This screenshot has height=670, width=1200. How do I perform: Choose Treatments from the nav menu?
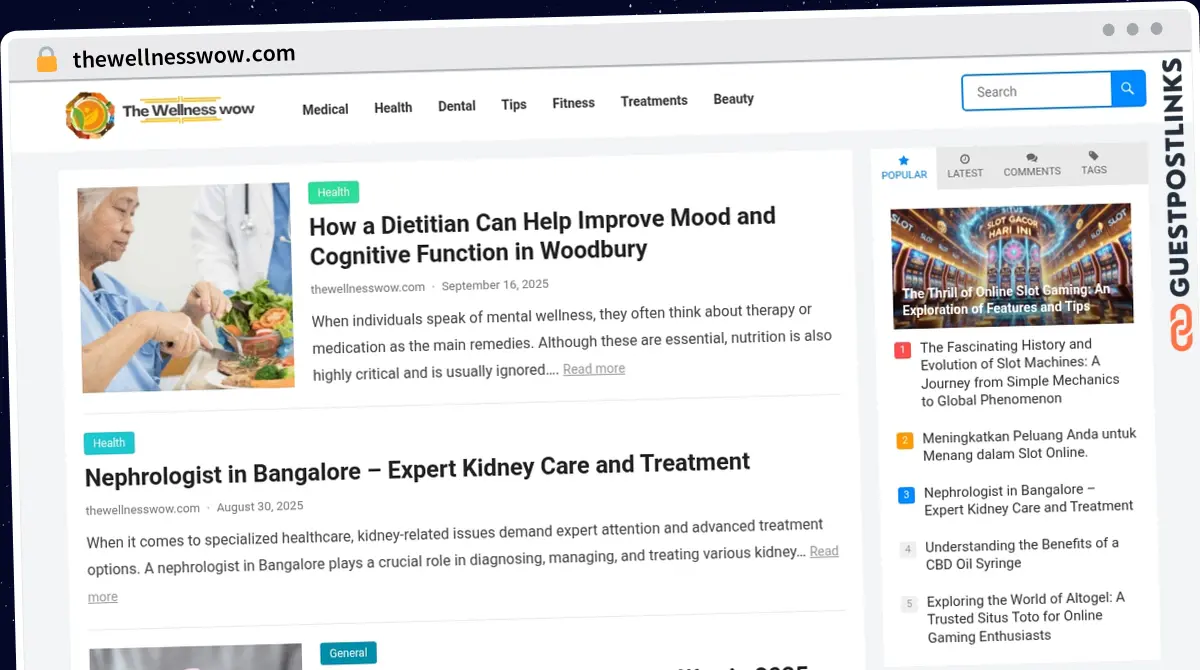654,101
